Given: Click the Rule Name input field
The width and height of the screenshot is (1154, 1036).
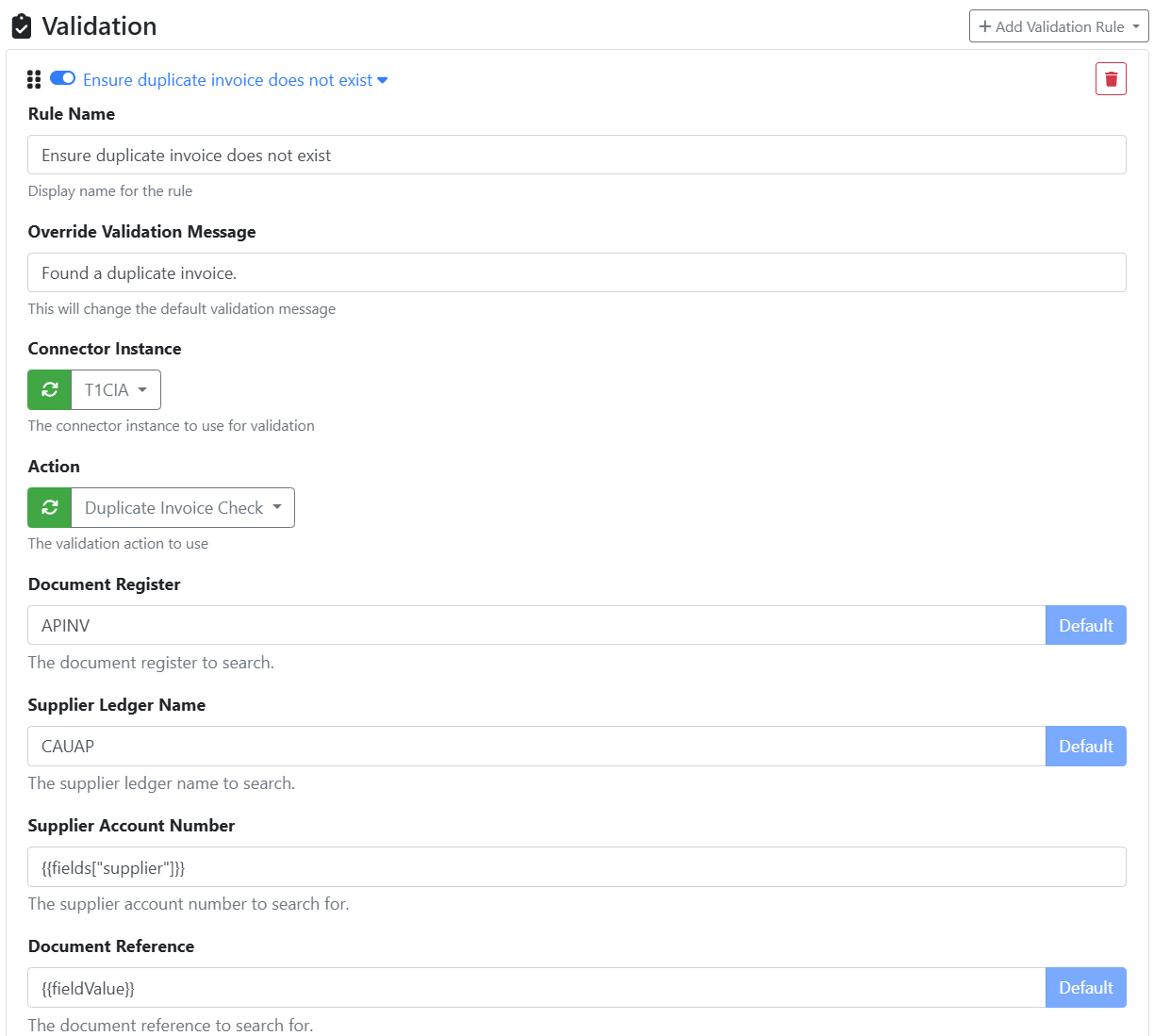Looking at the screenshot, I should pyautogui.click(x=576, y=156).
